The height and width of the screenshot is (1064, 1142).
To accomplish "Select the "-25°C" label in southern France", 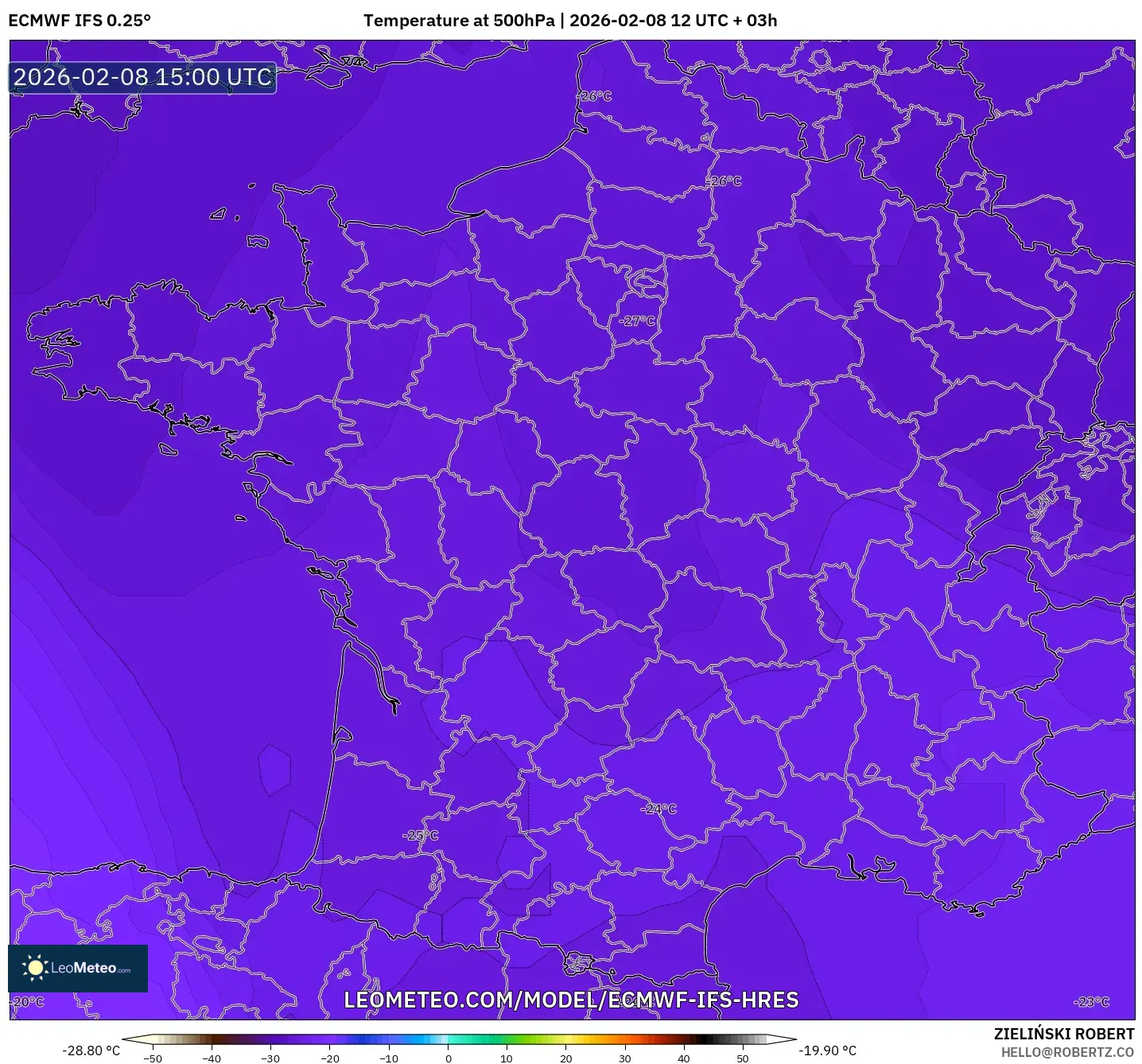I will click(421, 836).
